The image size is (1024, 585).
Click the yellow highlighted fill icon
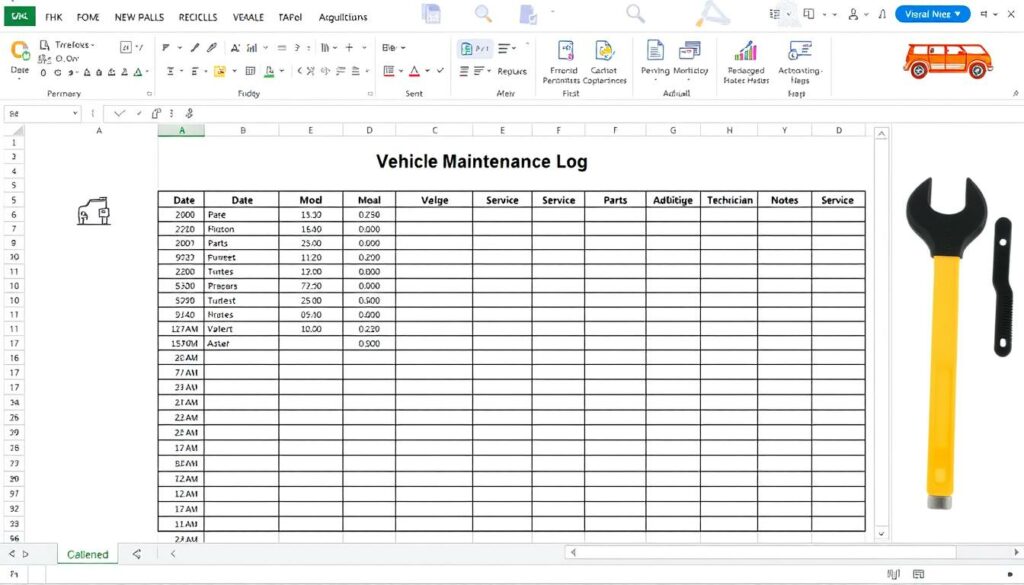219,71
